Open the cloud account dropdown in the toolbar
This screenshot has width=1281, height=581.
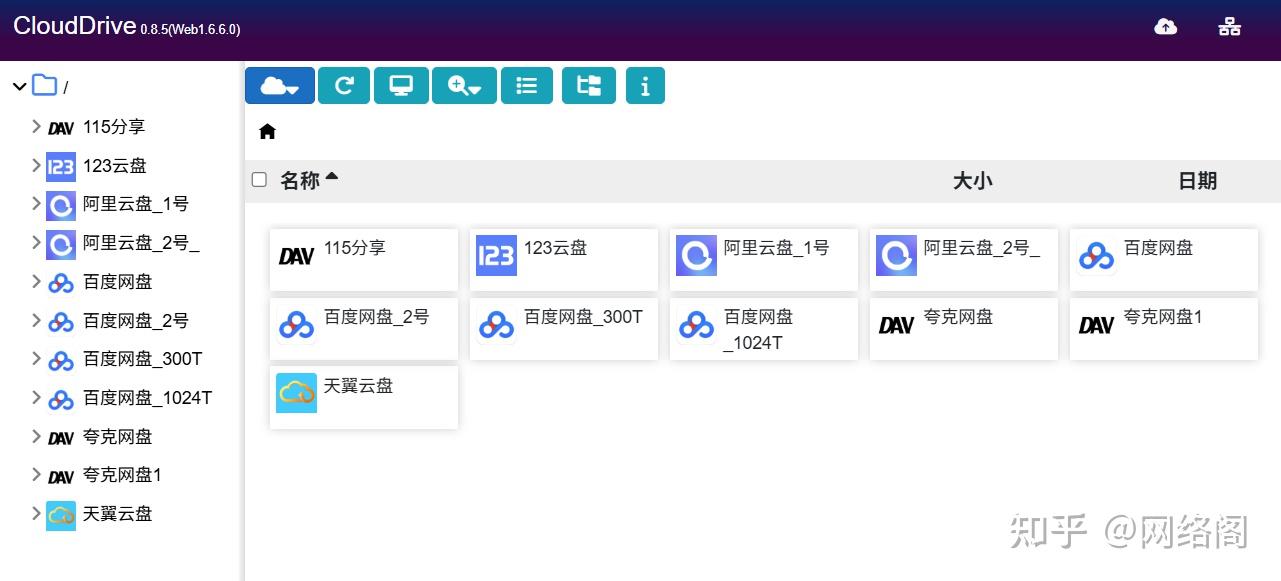click(279, 86)
